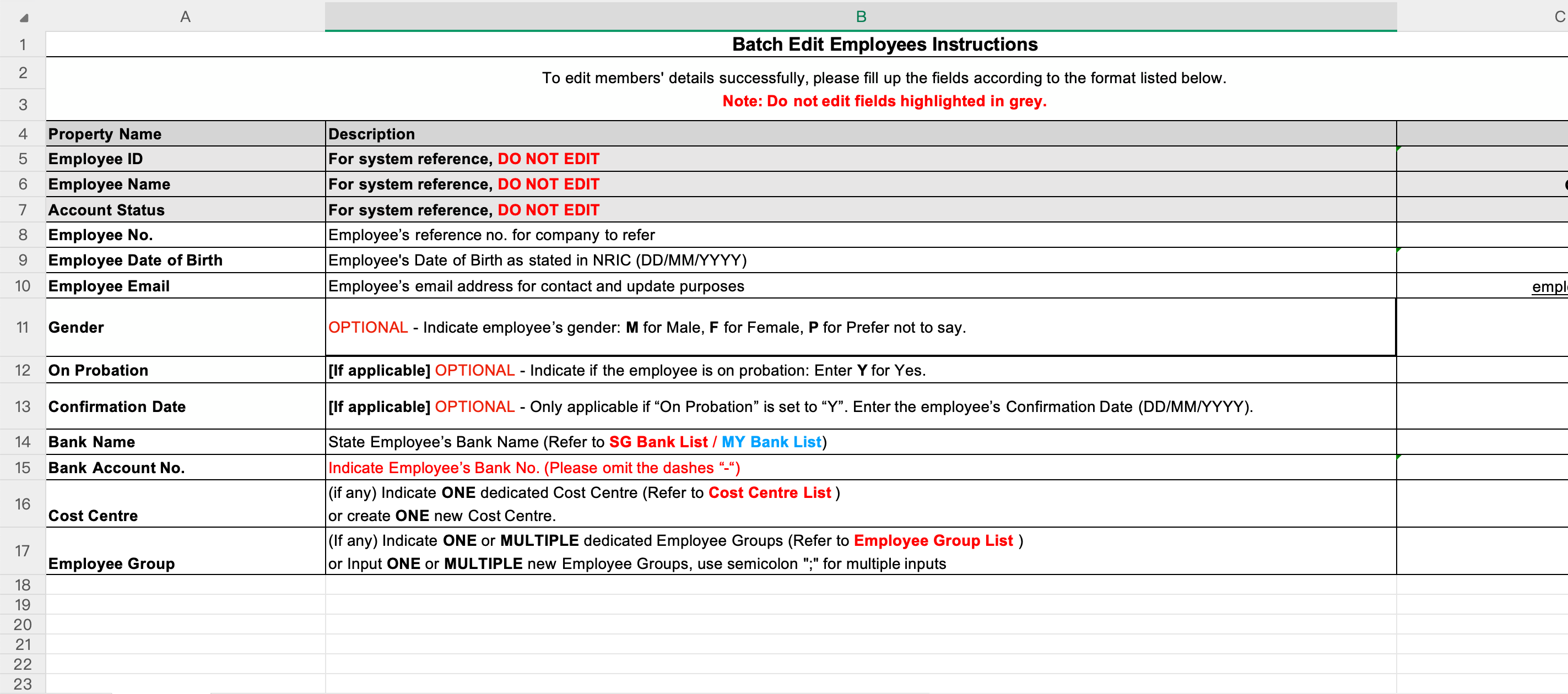The width and height of the screenshot is (1568, 694).
Task: Open the Employee Group List link
Action: 933,540
